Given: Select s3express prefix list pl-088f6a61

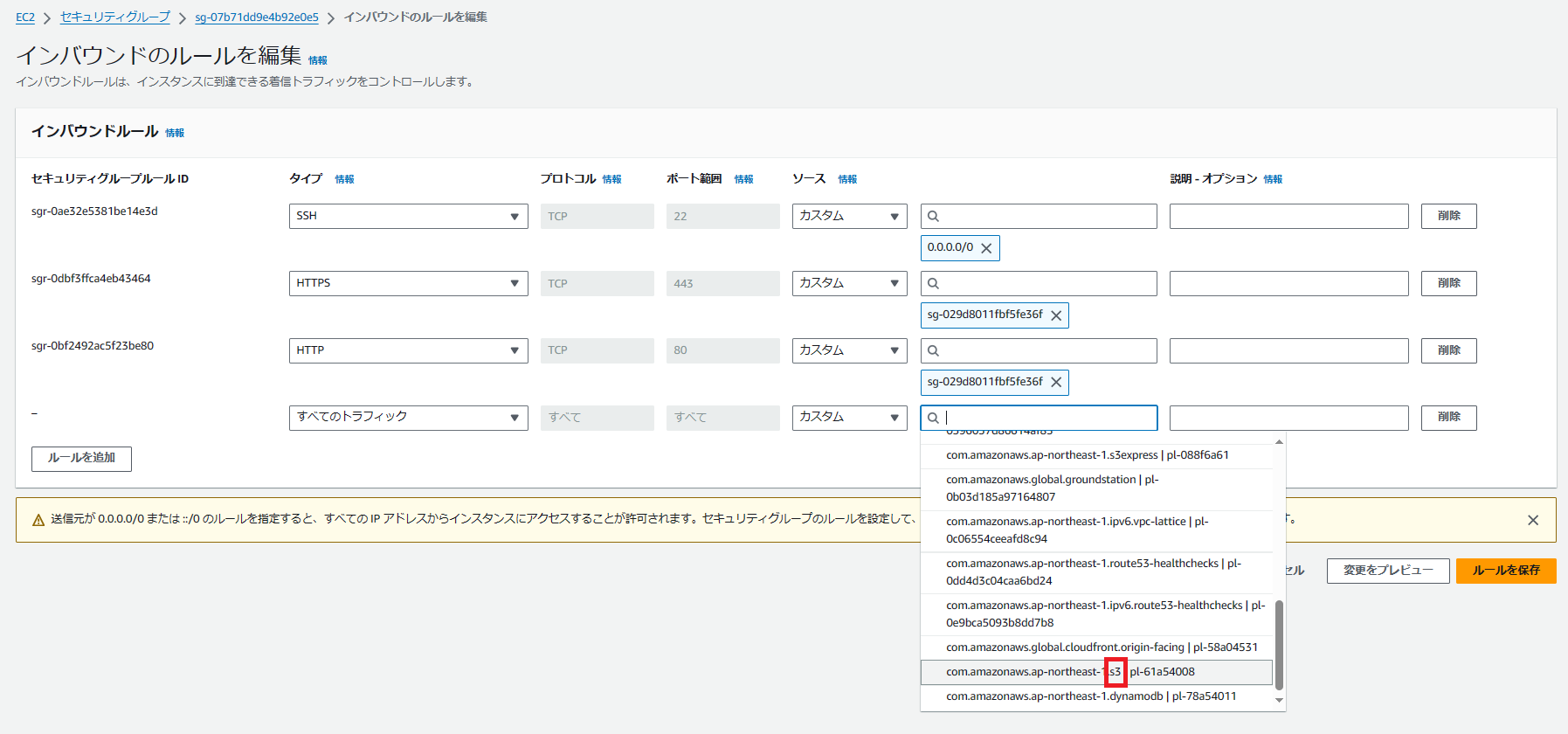Looking at the screenshot, I should pos(1096,455).
